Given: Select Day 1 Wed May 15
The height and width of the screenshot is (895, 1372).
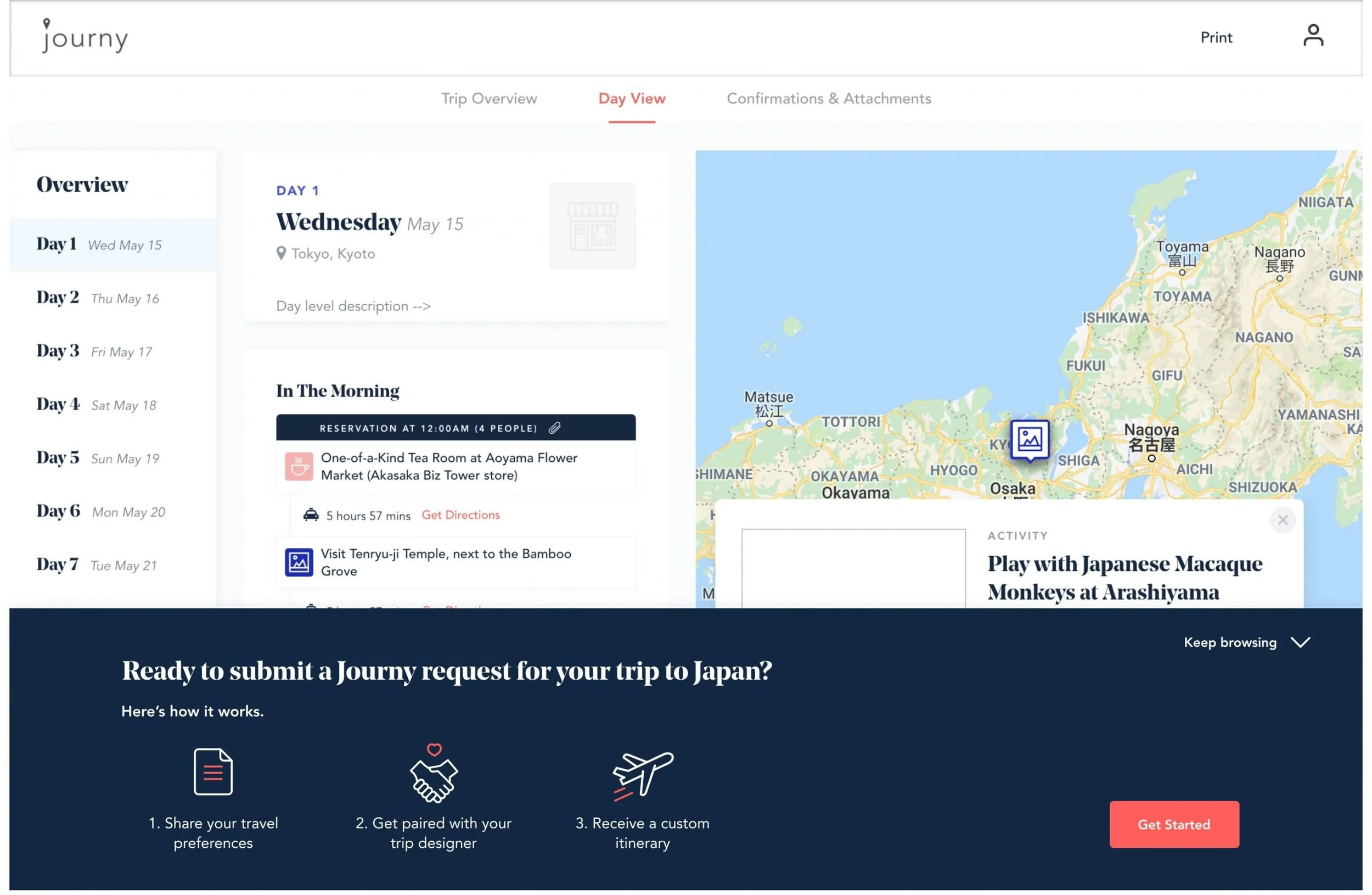Looking at the screenshot, I should coord(113,244).
